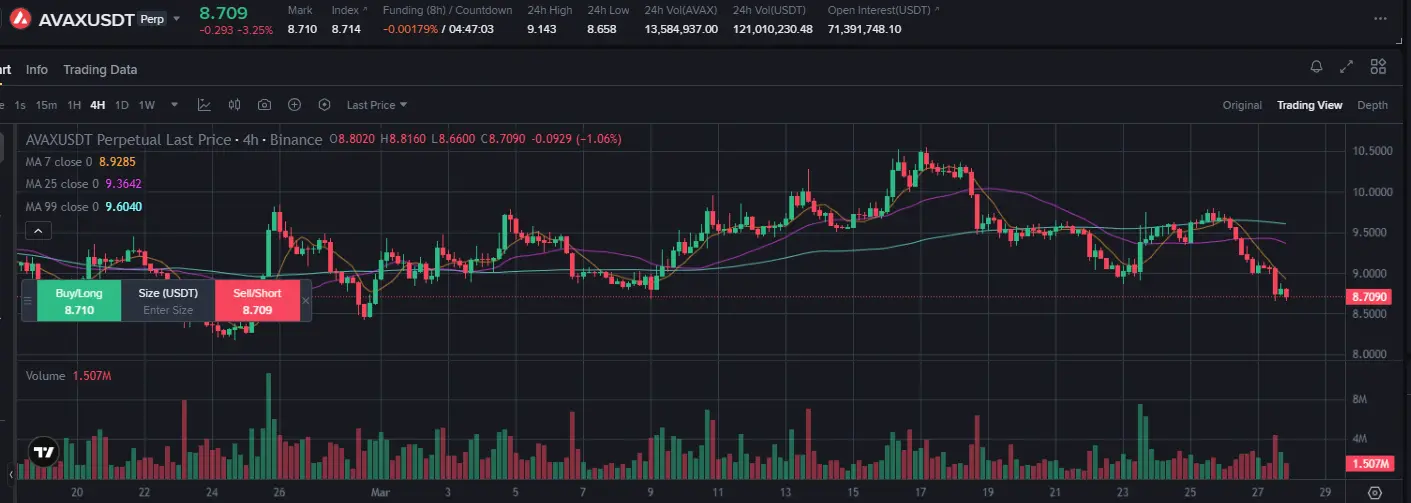The width and height of the screenshot is (1411, 503).
Task: Open chart settings gear at bottom right
Action: (x=1374, y=492)
